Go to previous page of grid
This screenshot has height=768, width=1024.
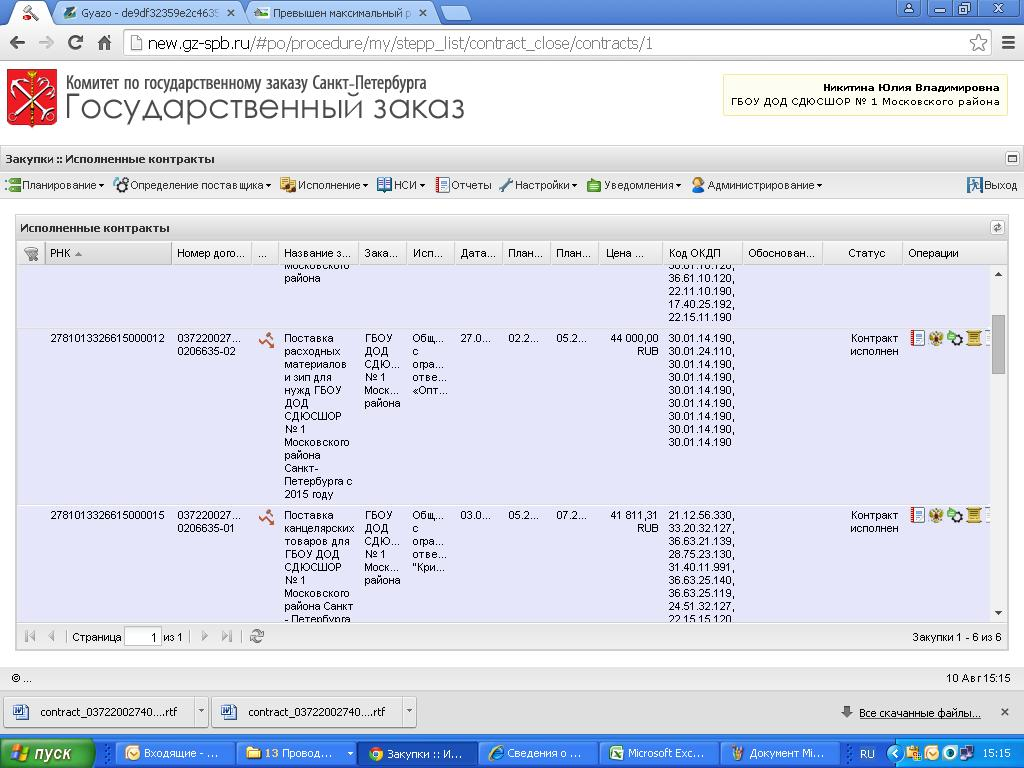pos(51,636)
